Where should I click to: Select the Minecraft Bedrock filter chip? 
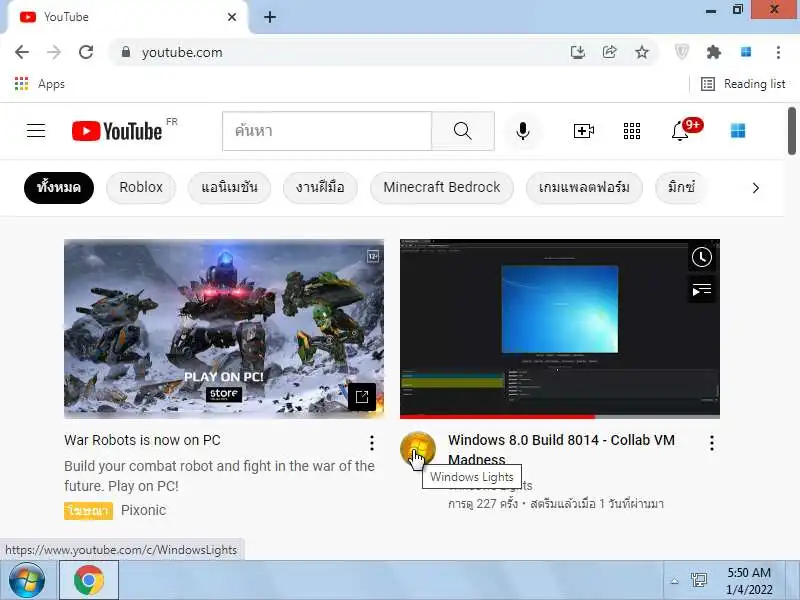442,188
